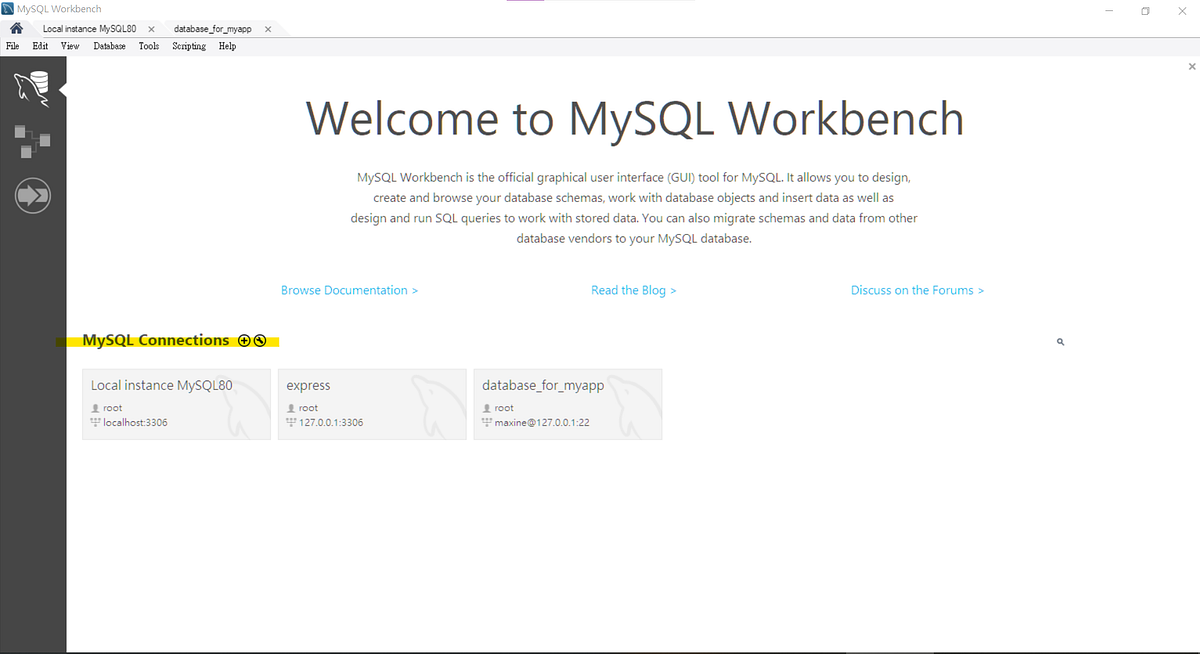Viewport: 1200px width, 654px height.
Task: Visit the Discuss on the Forums link
Action: click(x=917, y=290)
